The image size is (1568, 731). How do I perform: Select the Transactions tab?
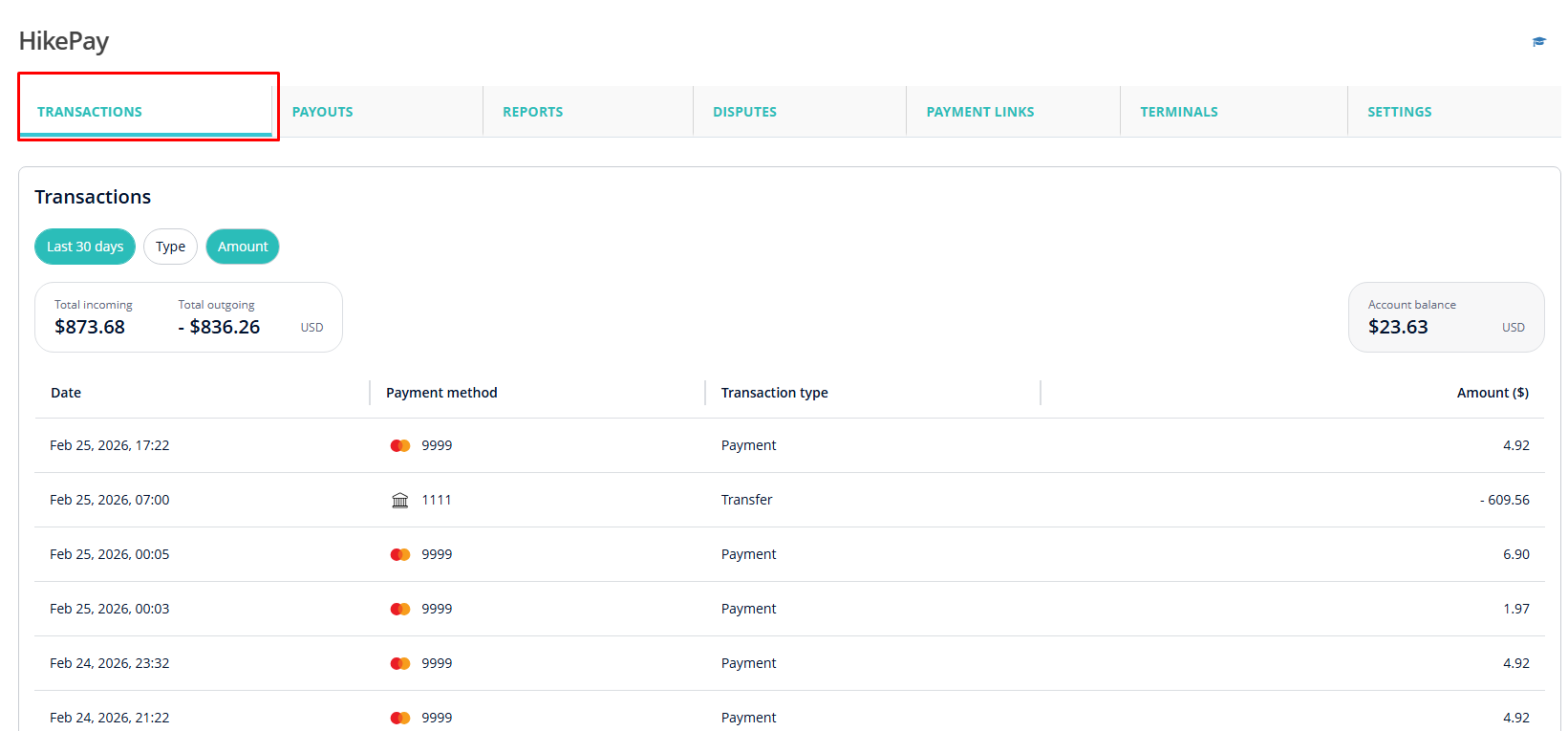click(x=90, y=112)
